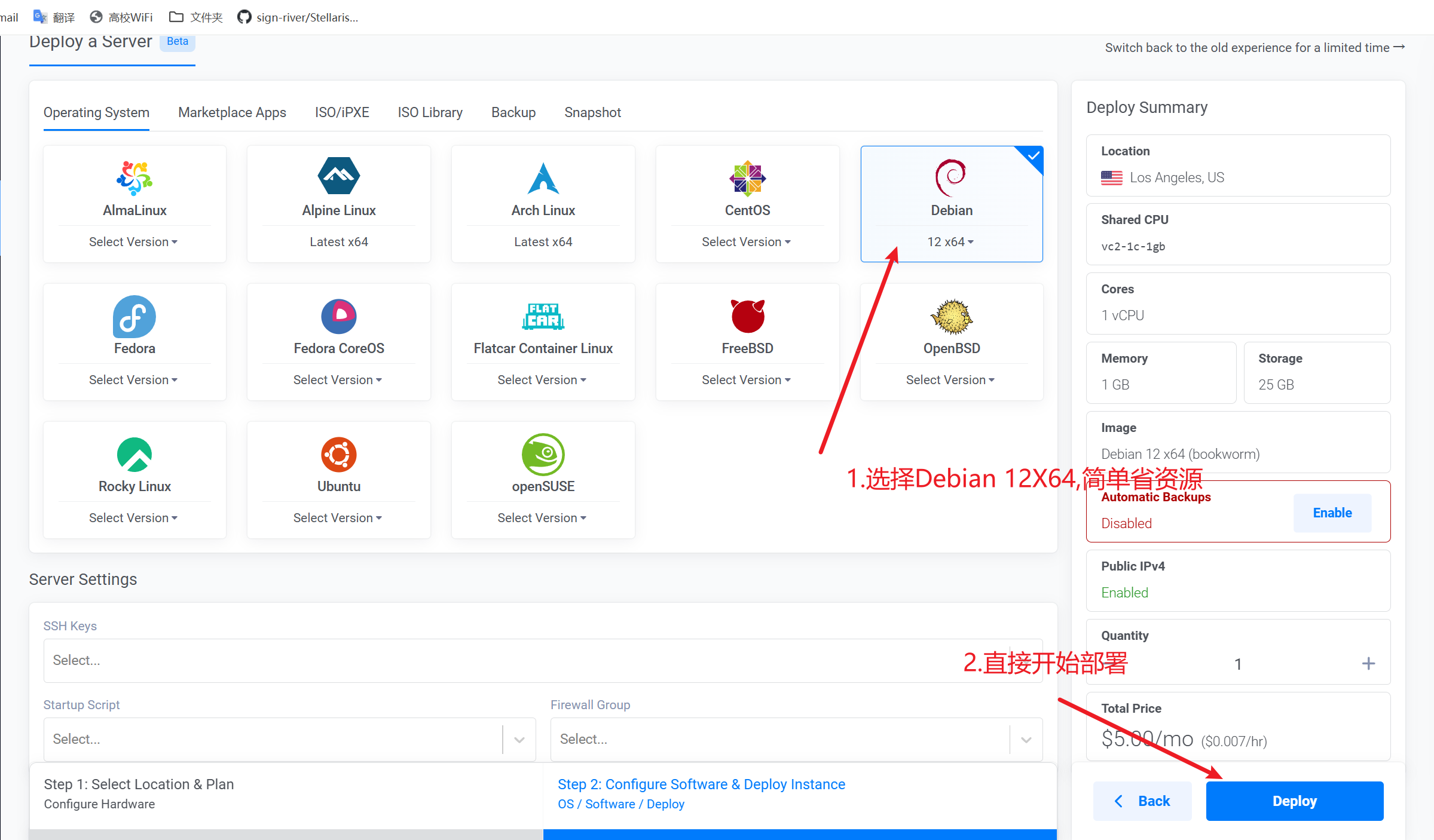The height and width of the screenshot is (840, 1434).
Task: Open the 文件夹 bookmarks folder
Action: pos(196,17)
